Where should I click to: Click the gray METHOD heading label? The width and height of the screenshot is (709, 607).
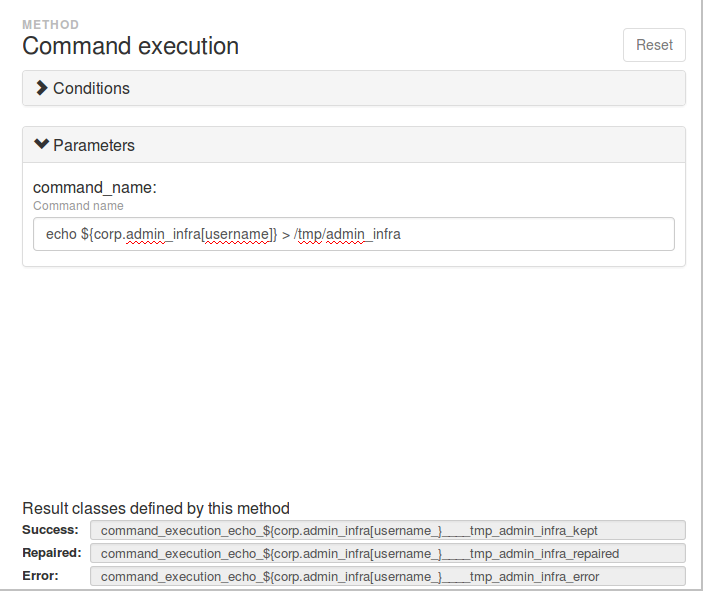pyautogui.click(x=51, y=24)
